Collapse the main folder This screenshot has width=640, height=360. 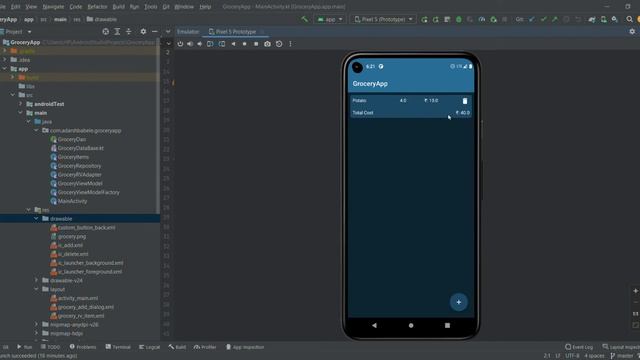point(20,113)
